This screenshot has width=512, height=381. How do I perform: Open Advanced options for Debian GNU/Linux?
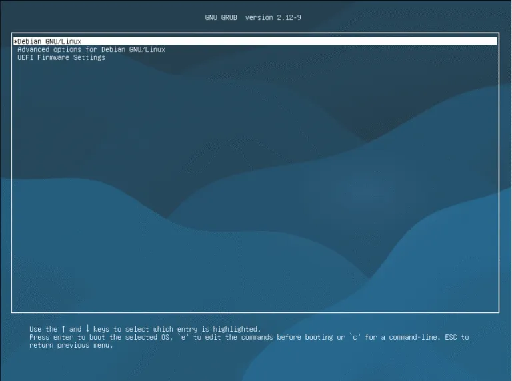click(91, 50)
